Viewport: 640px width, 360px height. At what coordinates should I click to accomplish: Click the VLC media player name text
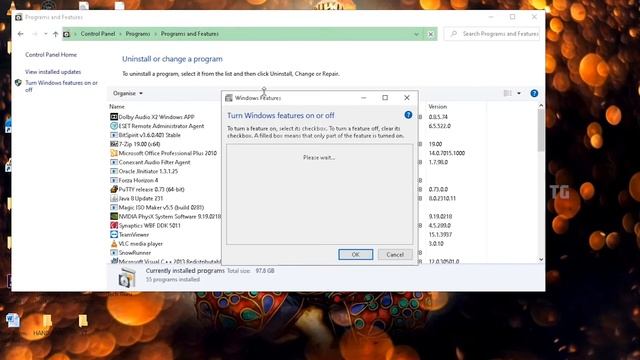coord(141,244)
